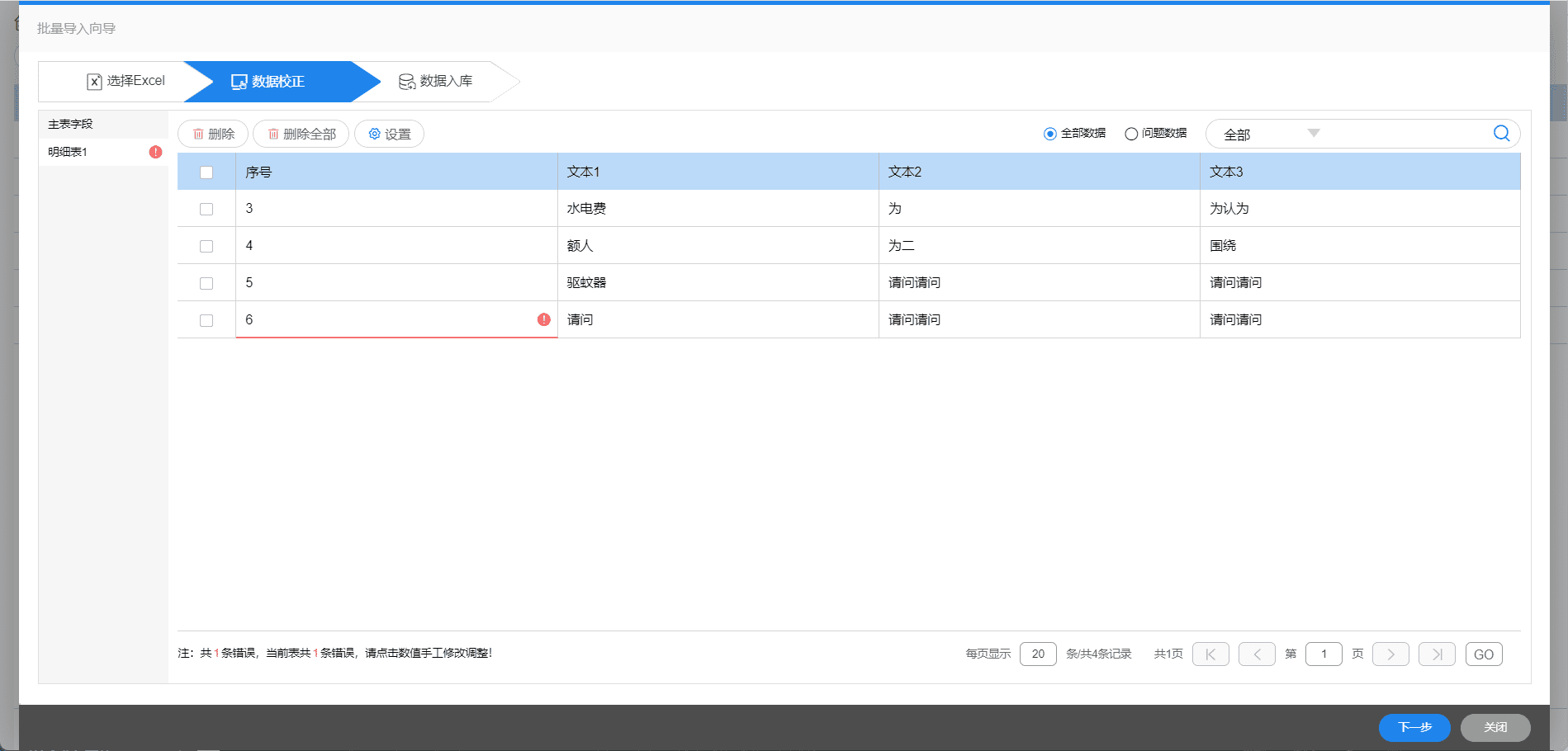The image size is (1568, 751).
Task: Tick the checkbox for row 5
Action: [206, 283]
